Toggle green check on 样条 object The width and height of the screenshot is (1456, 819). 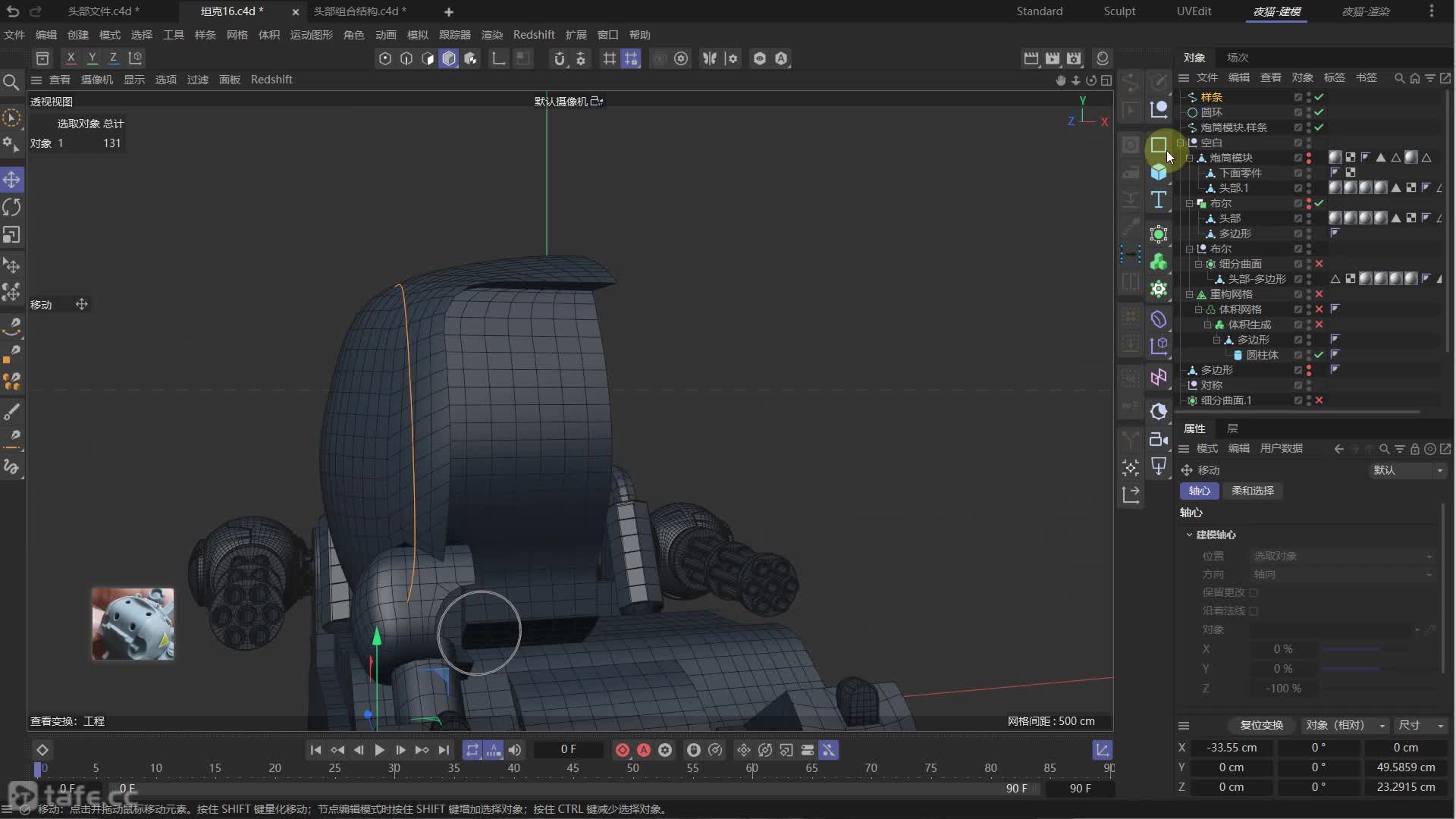tap(1319, 97)
